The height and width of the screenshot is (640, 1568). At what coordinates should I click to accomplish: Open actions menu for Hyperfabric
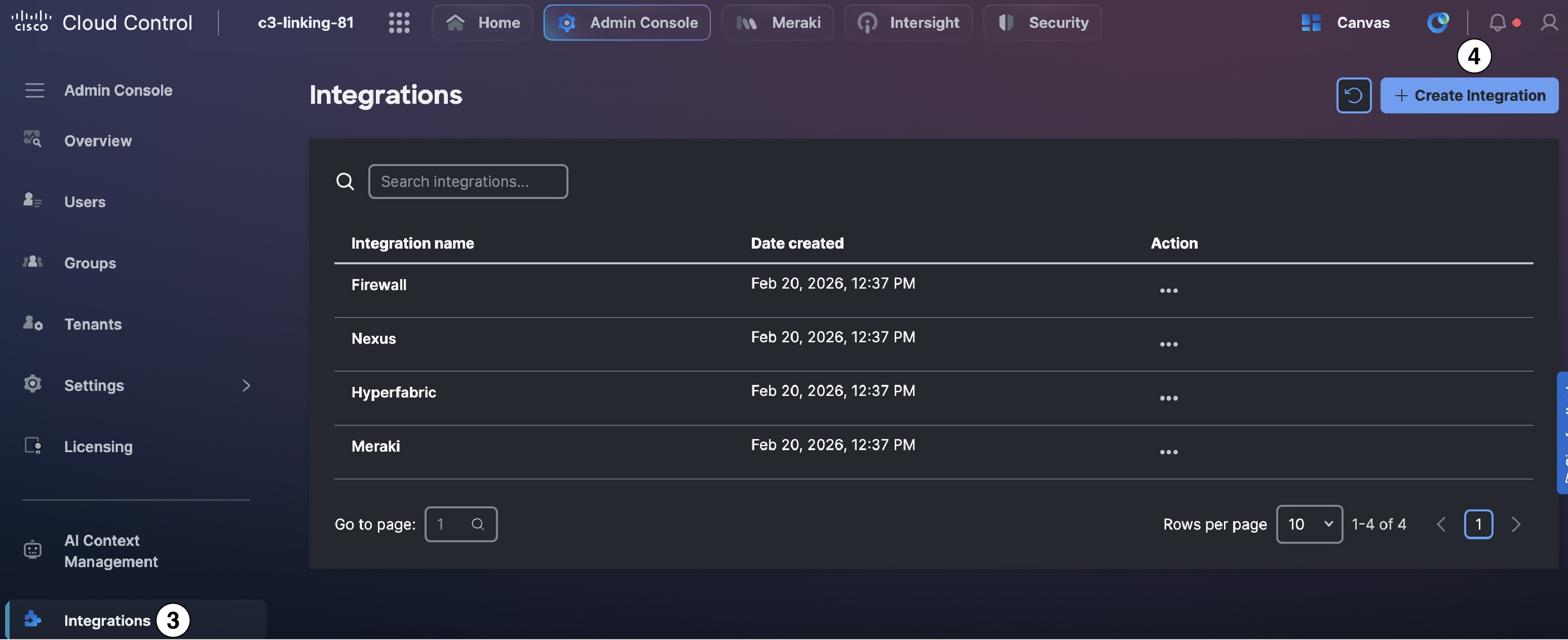click(x=1168, y=398)
